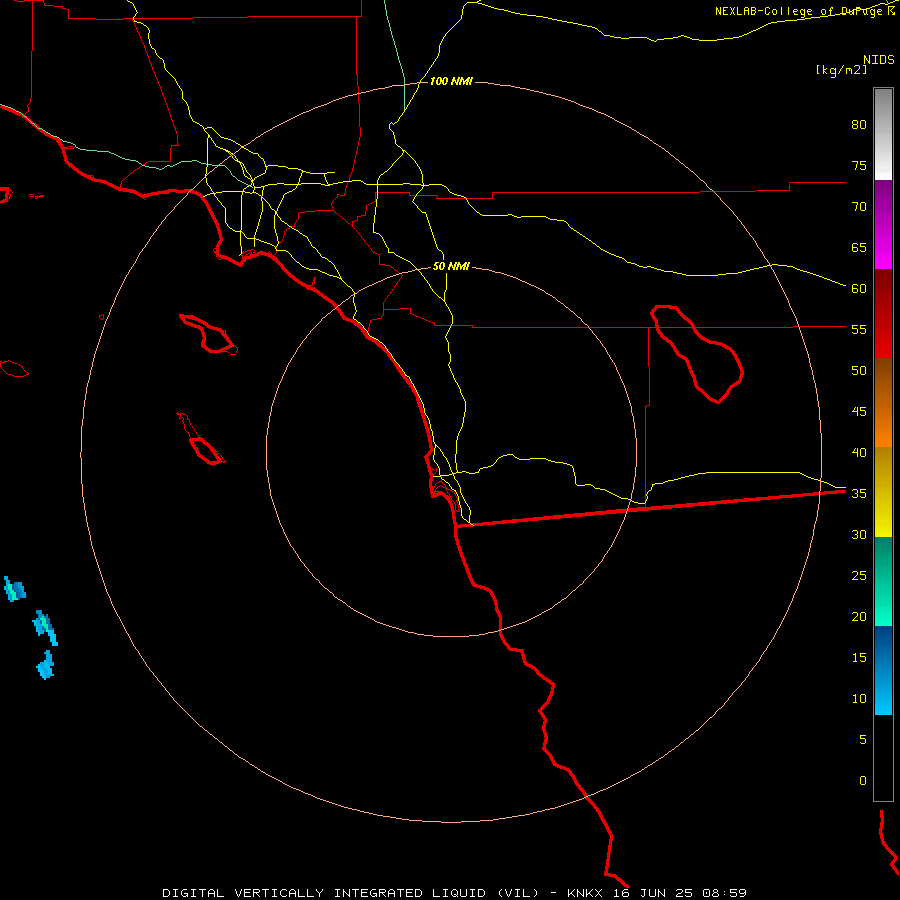
Task: Click the San Clemente Island outline
Action: (x=201, y=439)
